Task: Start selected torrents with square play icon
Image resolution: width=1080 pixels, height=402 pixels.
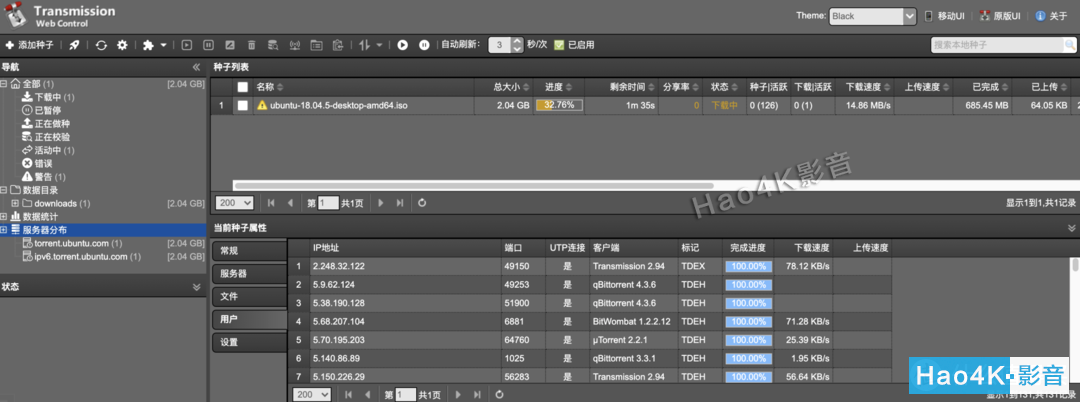Action: (x=187, y=45)
